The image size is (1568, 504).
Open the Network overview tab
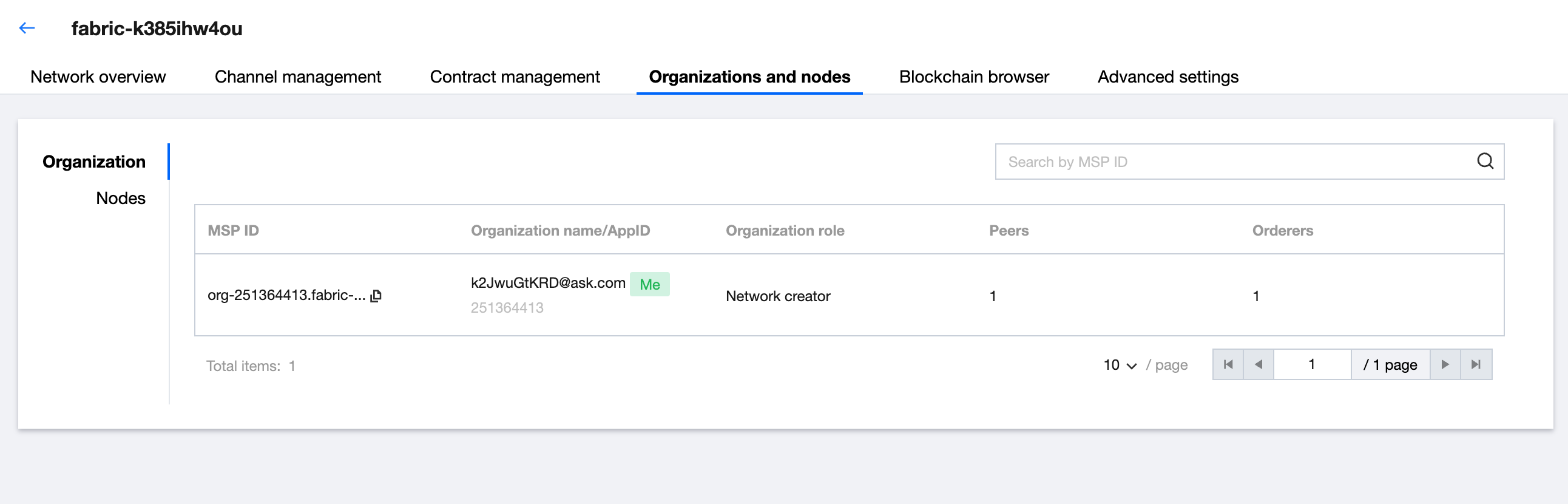click(98, 77)
